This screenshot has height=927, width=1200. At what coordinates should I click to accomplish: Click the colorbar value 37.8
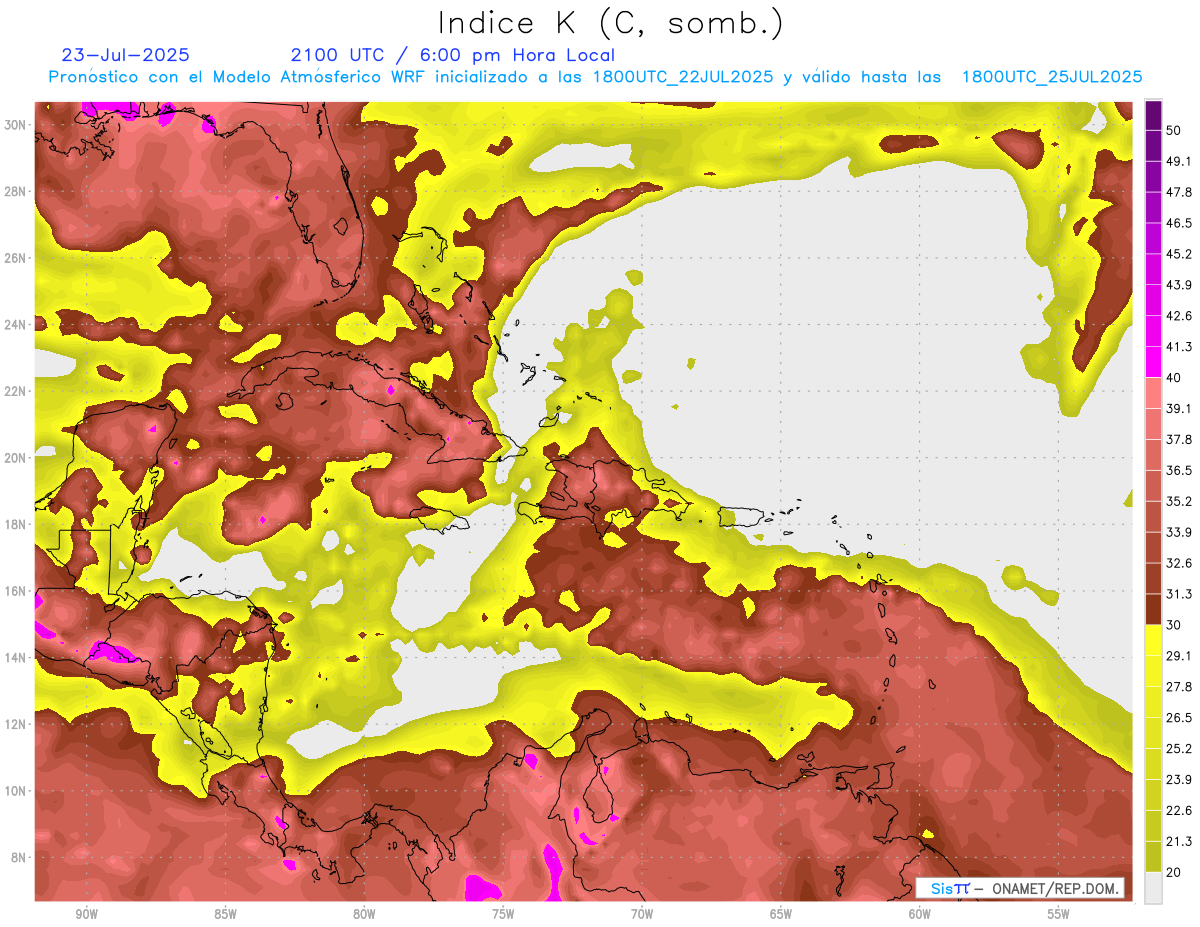[x=1179, y=439]
